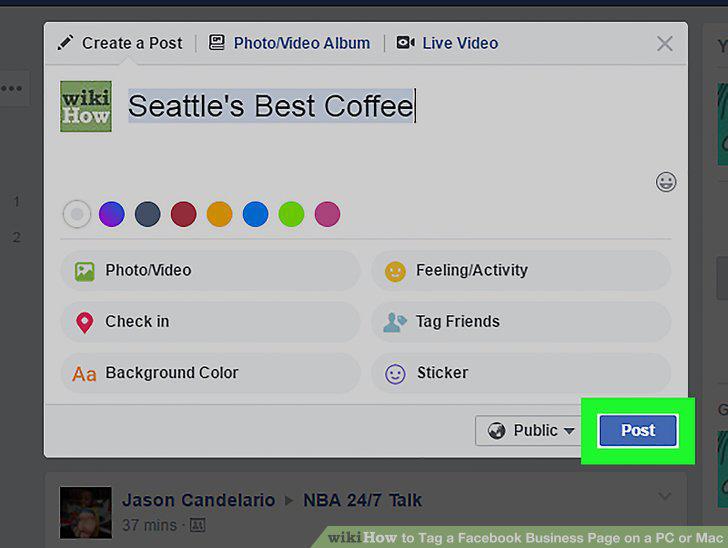Click the Live Video camera icon
This screenshot has width=728, height=548.
[405, 43]
